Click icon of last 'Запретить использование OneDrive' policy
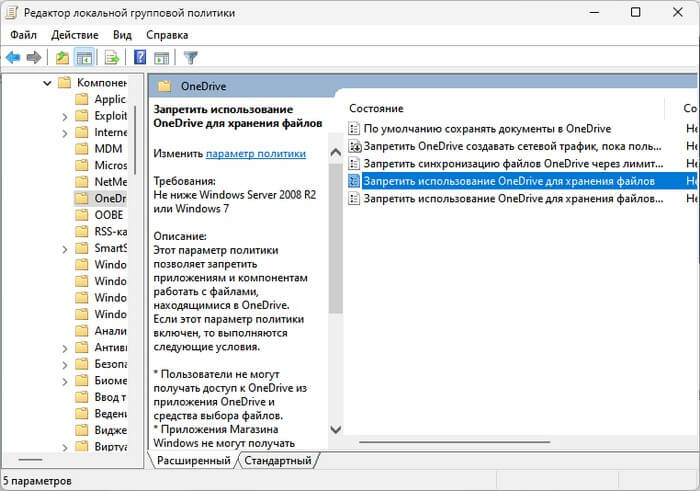Image resolution: width=700 pixels, height=491 pixels. [x=354, y=198]
